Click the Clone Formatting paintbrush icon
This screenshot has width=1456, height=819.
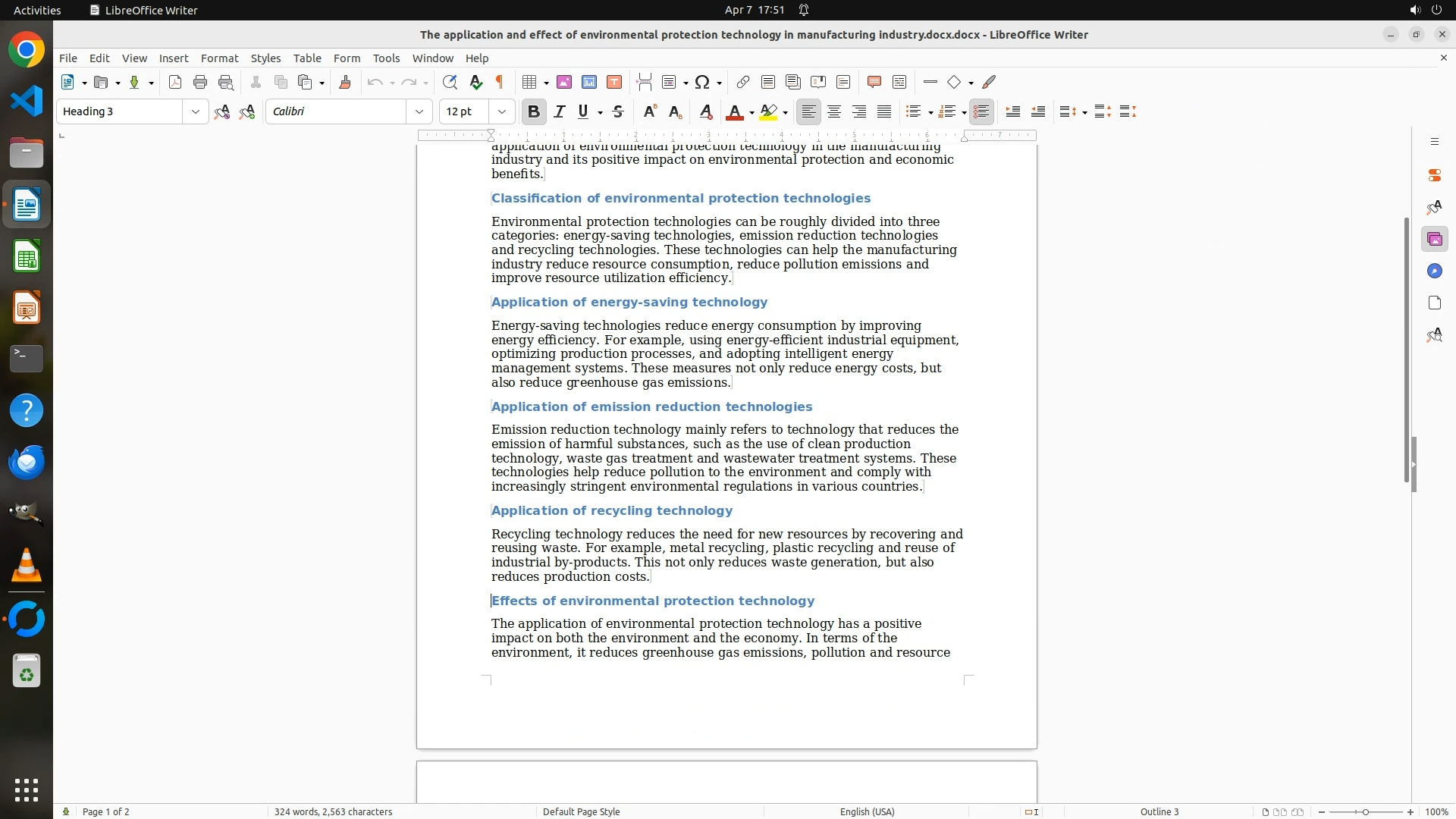point(345,83)
